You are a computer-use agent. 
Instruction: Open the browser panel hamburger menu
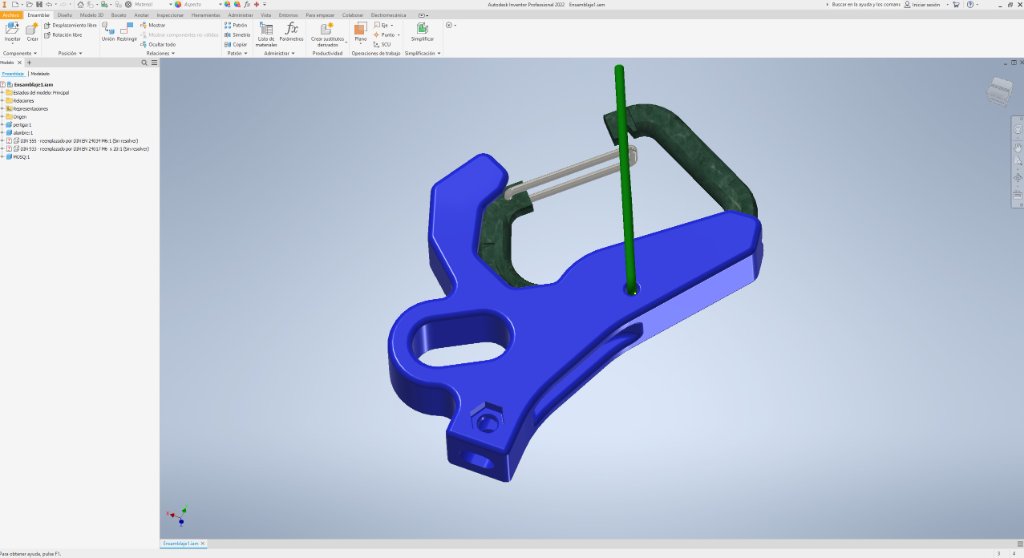[x=154, y=63]
